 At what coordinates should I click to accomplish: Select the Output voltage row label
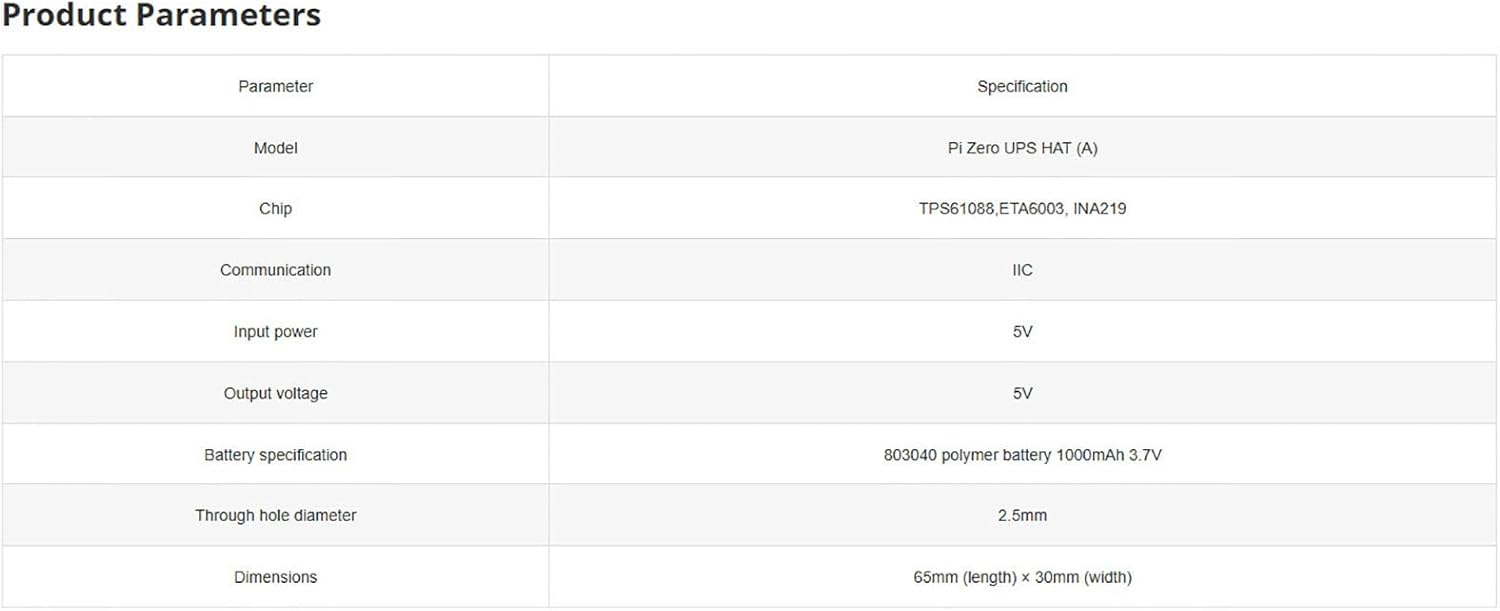click(275, 394)
